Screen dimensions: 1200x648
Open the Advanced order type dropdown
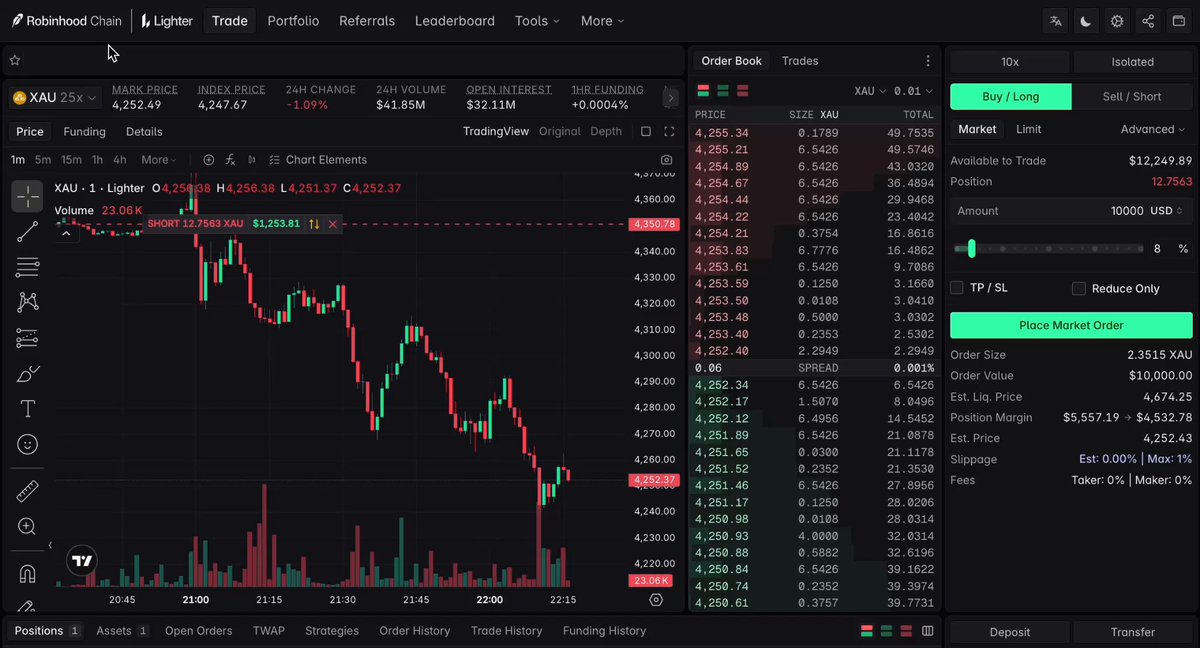point(1153,129)
